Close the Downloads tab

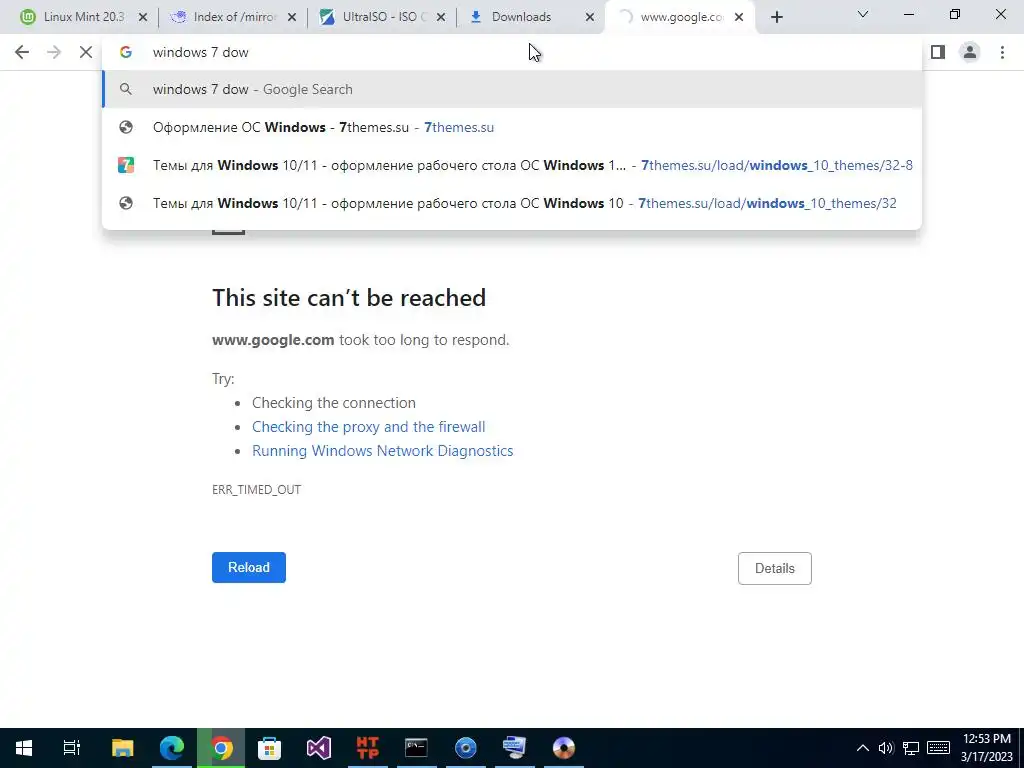point(590,18)
